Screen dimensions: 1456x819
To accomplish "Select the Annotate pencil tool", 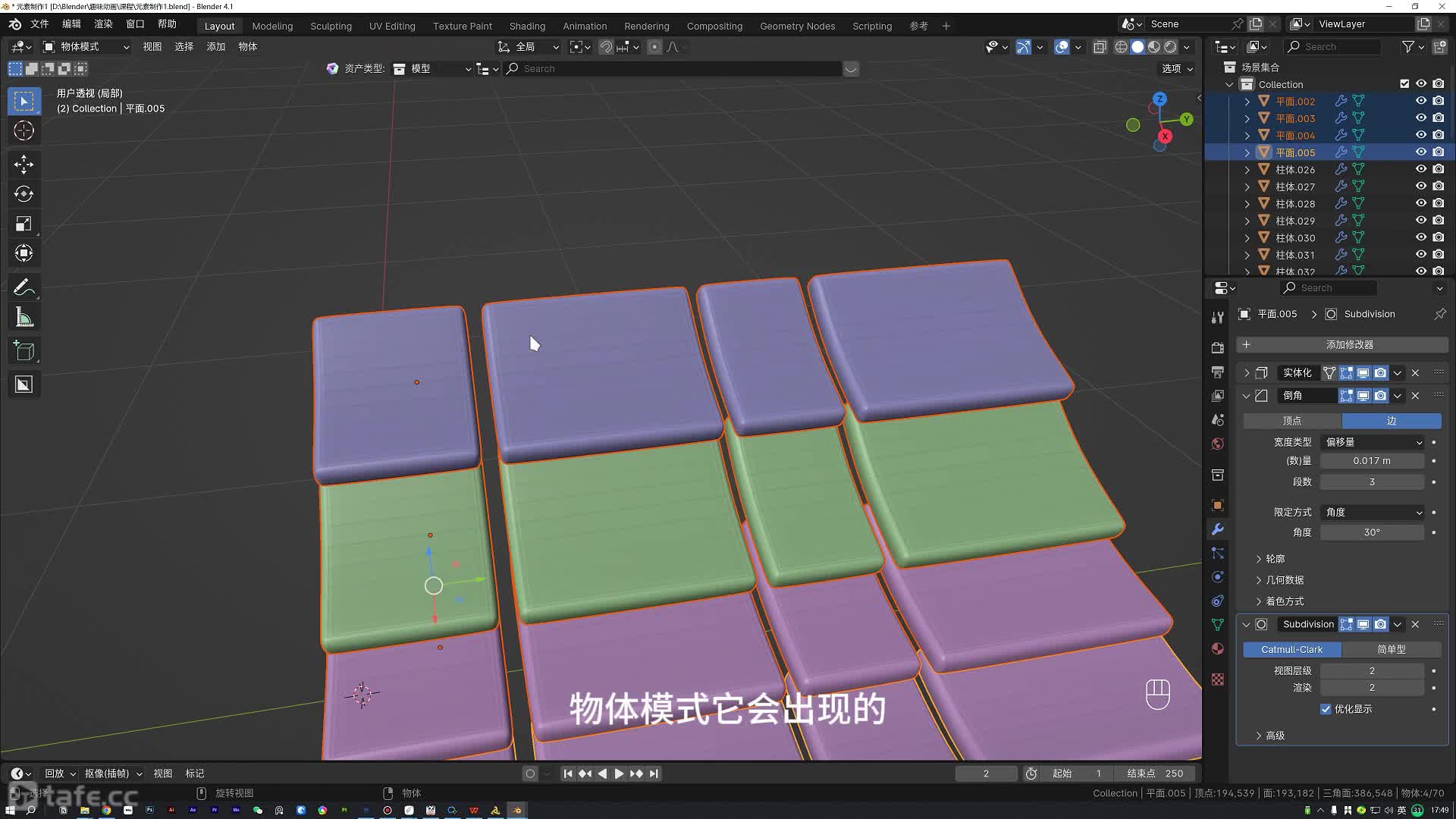I will pyautogui.click(x=24, y=287).
